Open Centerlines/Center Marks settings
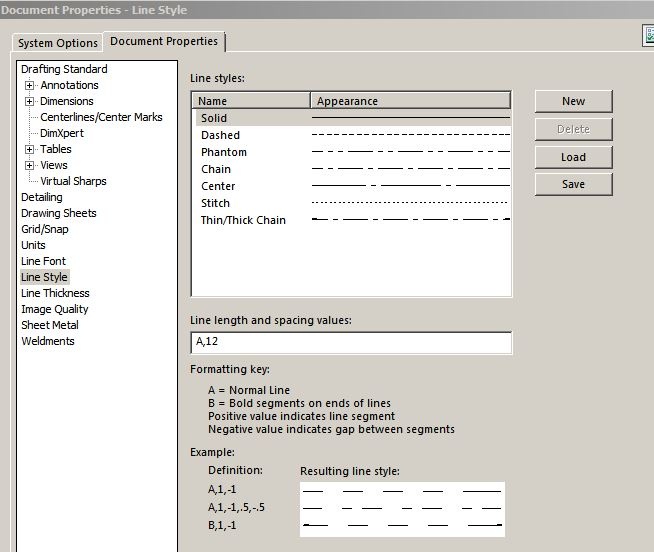 101,117
